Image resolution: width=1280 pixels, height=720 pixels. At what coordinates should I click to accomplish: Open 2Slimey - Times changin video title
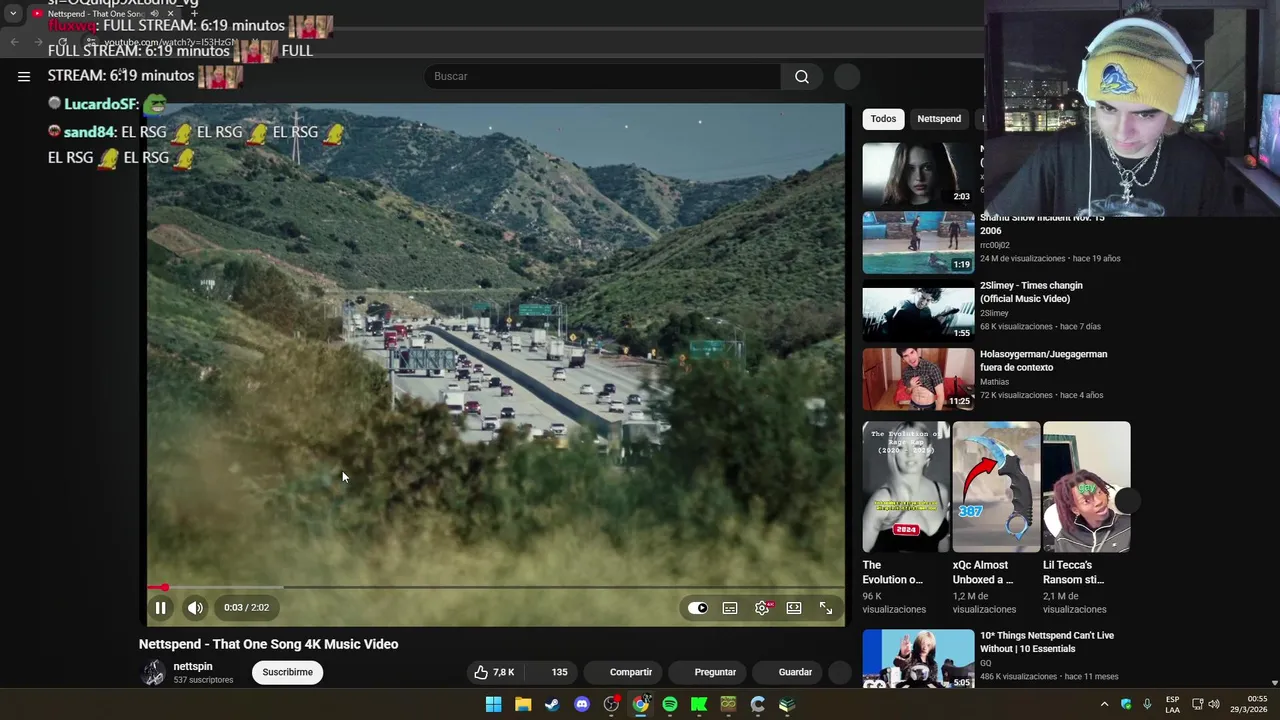coord(1031,292)
